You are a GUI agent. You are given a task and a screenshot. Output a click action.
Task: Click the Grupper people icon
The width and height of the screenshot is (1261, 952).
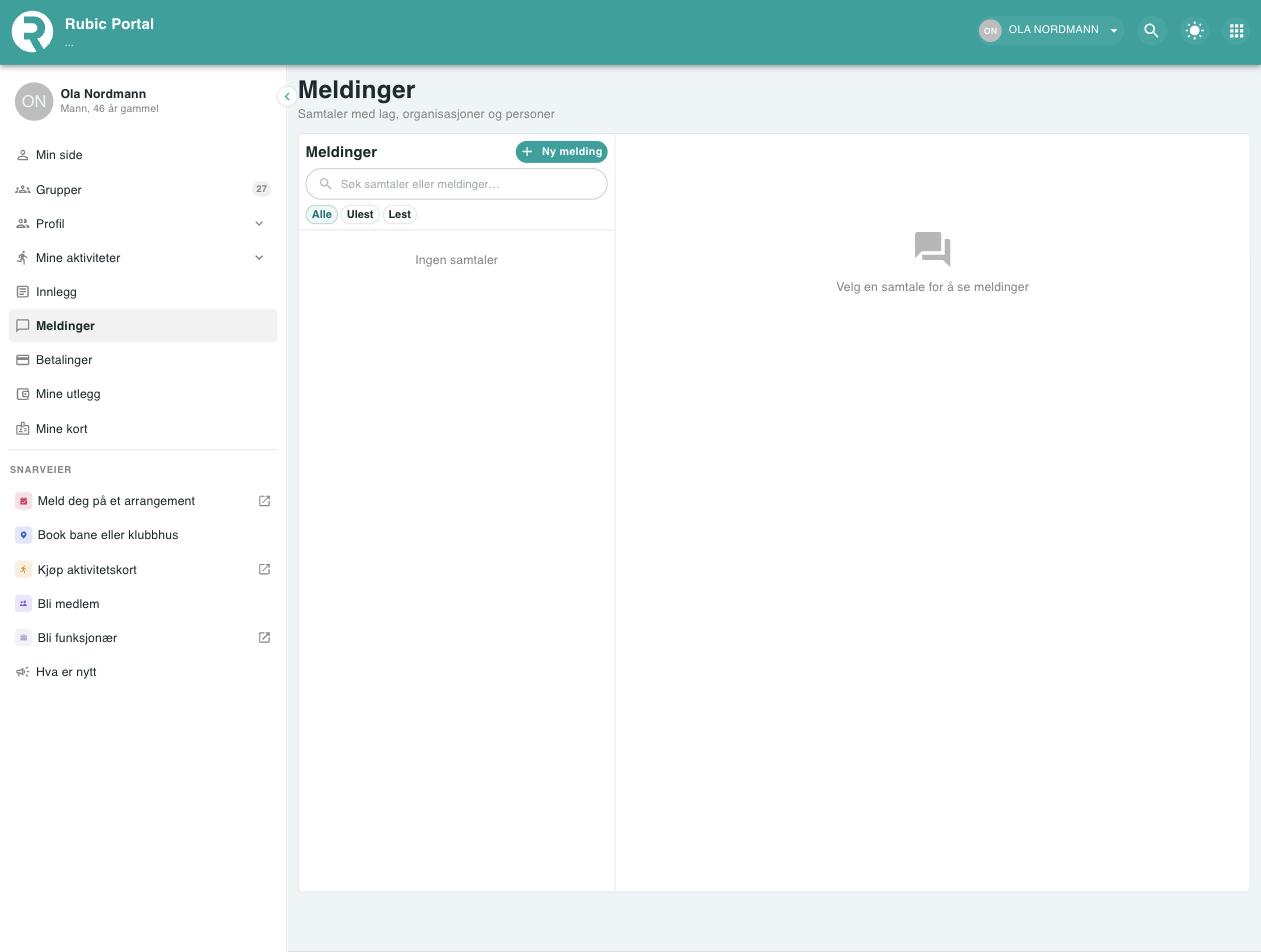click(23, 189)
